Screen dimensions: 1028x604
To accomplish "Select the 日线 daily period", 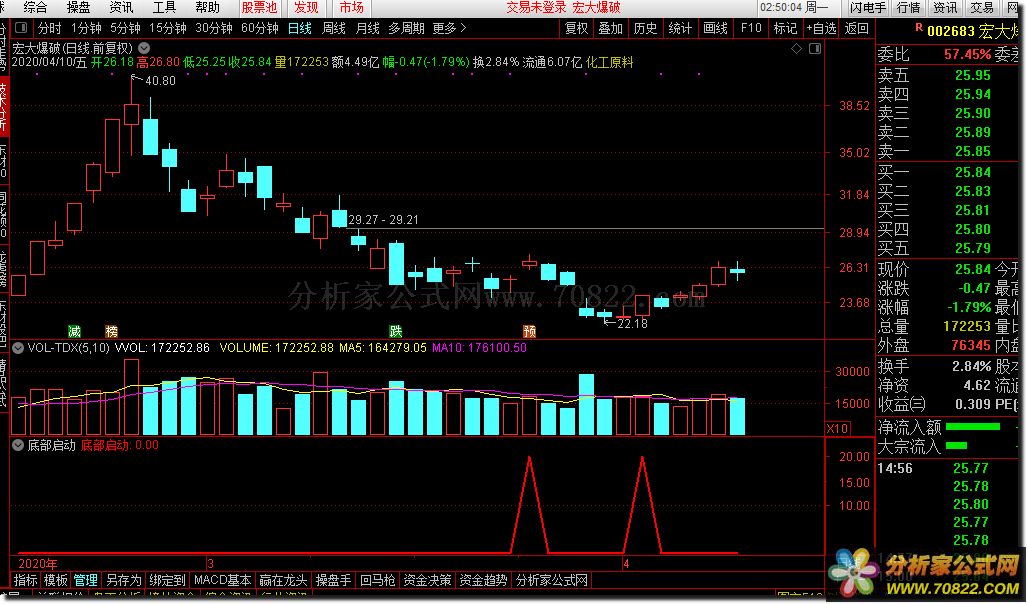I will click(x=300, y=28).
